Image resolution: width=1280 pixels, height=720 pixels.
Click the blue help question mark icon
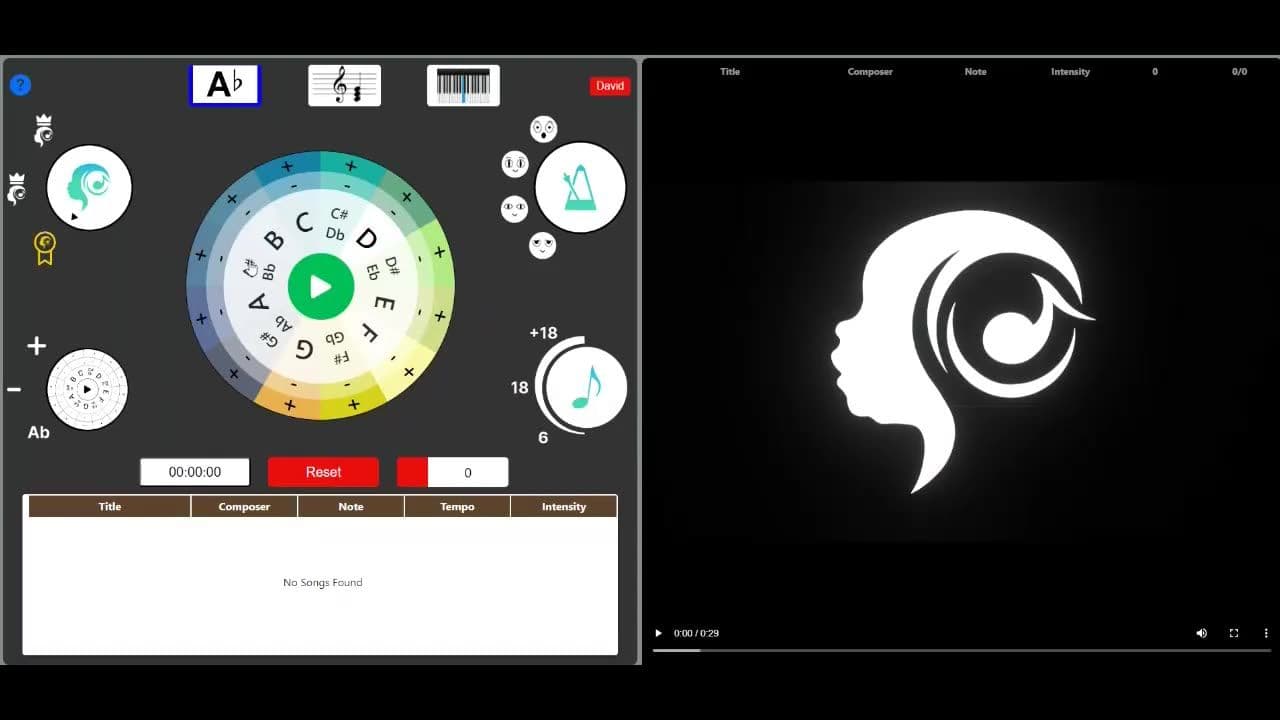coord(20,85)
